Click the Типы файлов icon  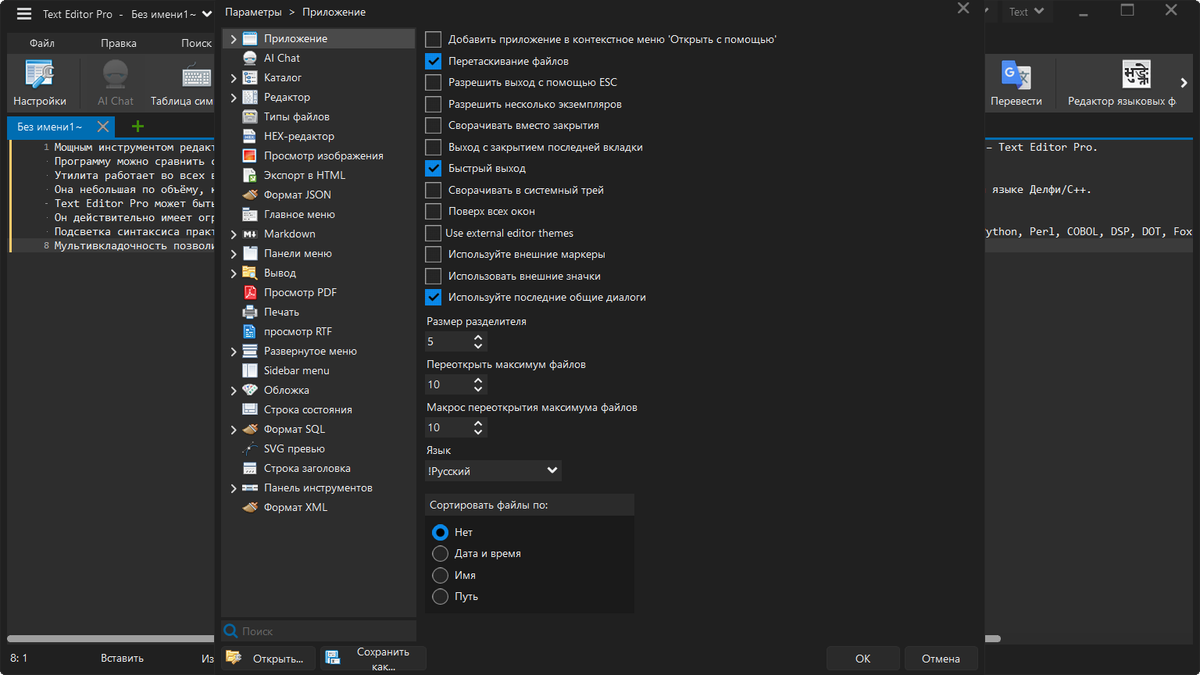click(x=250, y=117)
